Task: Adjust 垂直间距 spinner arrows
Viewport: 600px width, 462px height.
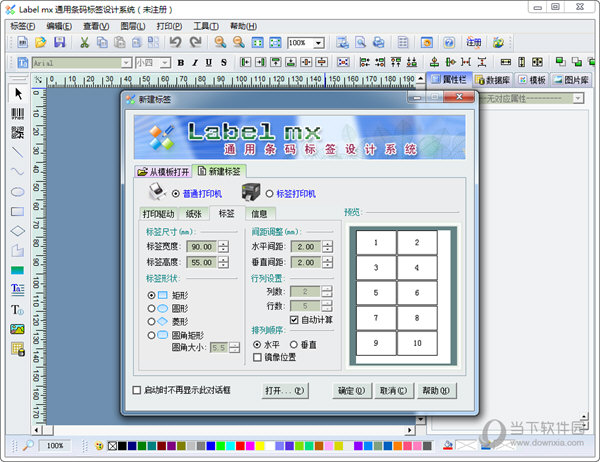Action: click(x=328, y=262)
